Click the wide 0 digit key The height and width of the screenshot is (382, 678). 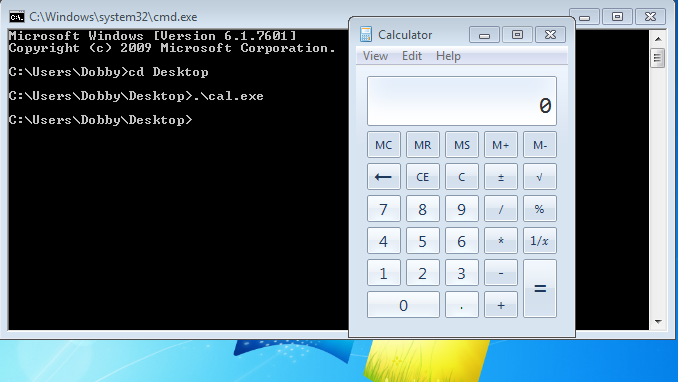pyautogui.click(x=403, y=305)
